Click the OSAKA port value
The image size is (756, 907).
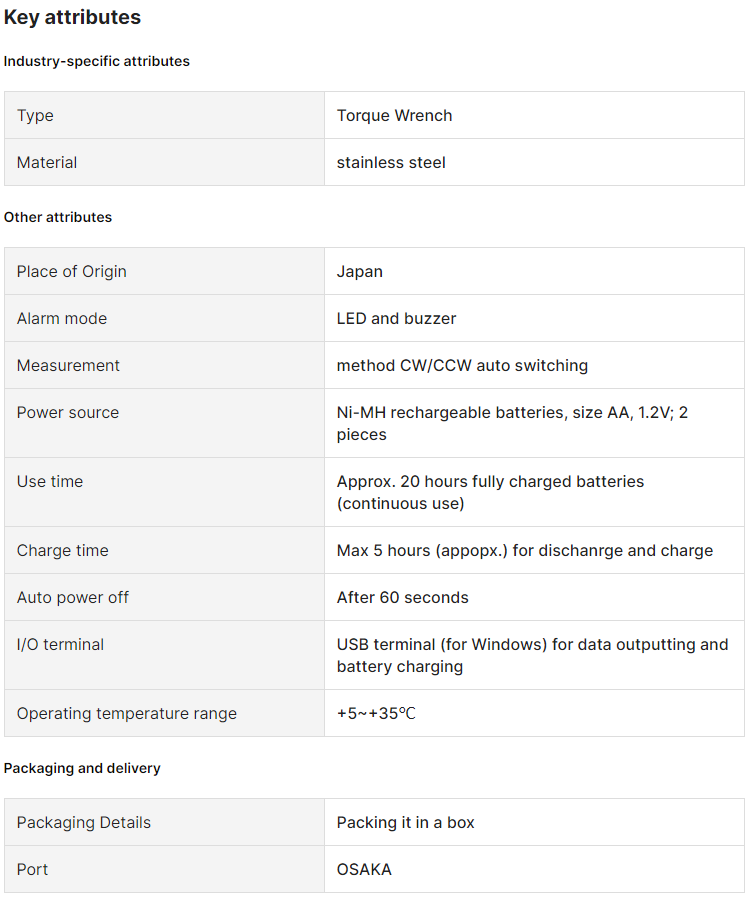(x=364, y=869)
